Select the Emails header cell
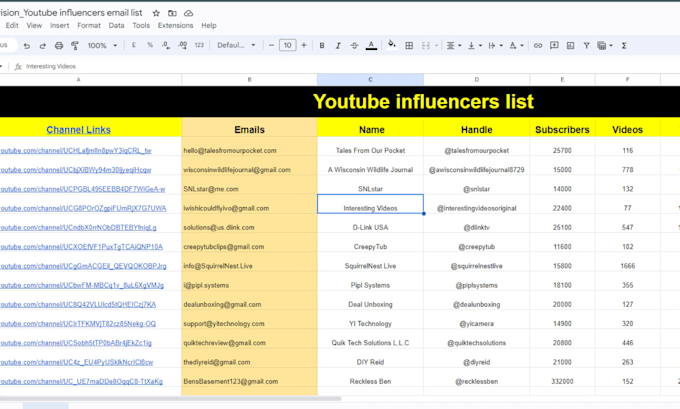This screenshot has height=409, width=680. (249, 129)
